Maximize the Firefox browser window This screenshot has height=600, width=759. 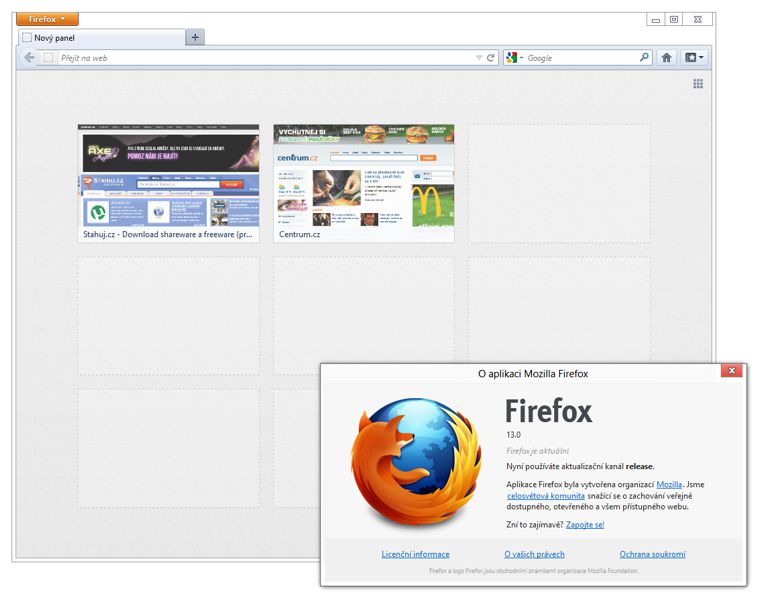click(x=673, y=19)
